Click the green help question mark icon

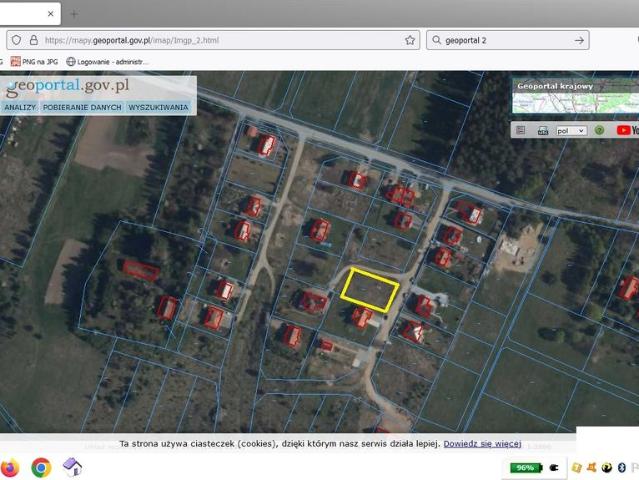[599, 130]
